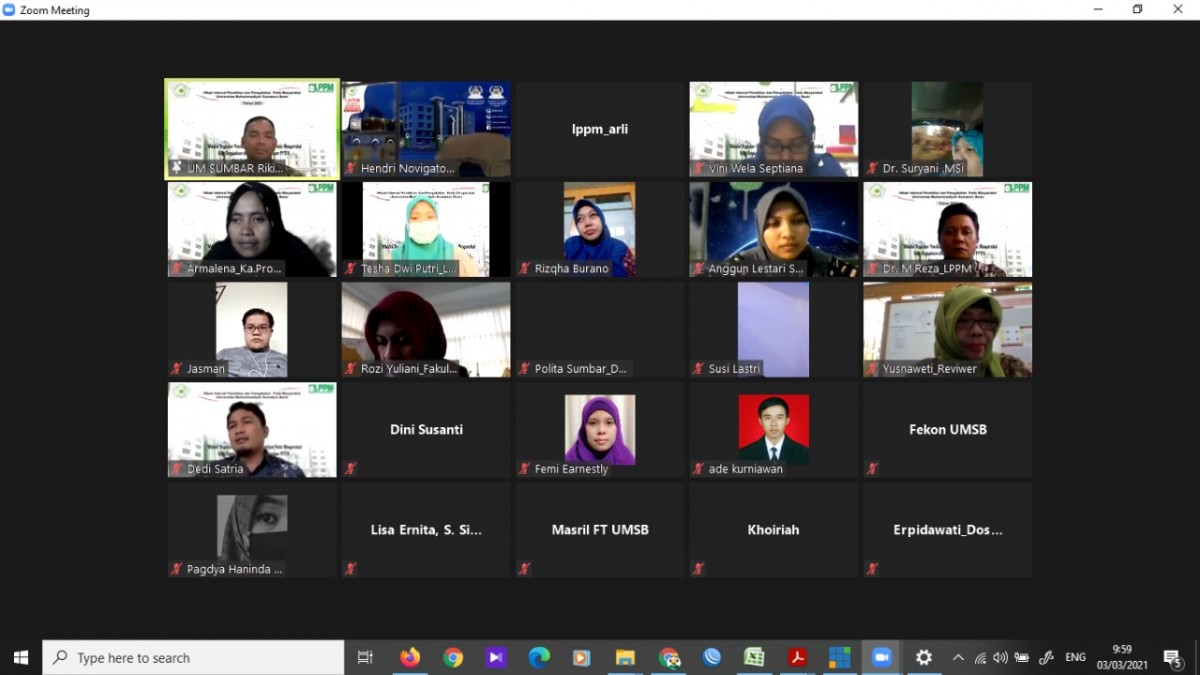The image size is (1200, 675).
Task: Open Adobe Acrobat from the taskbar
Action: [x=797, y=657]
